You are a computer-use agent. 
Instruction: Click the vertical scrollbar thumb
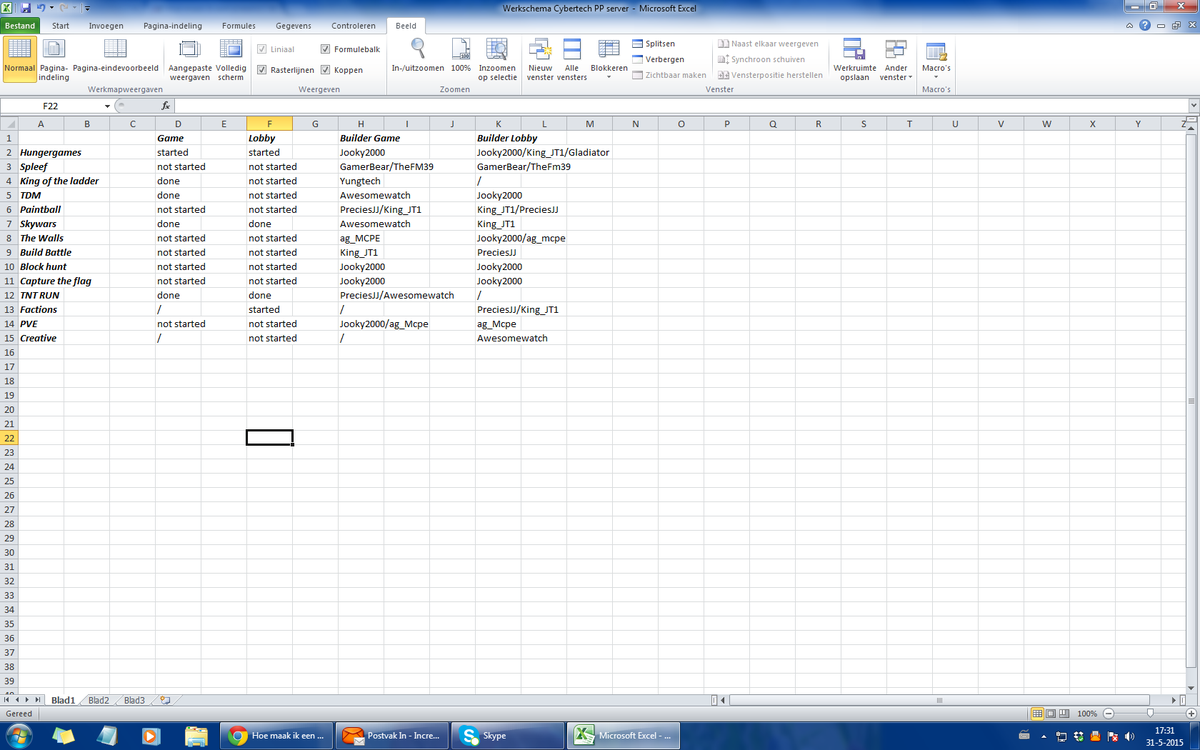tap(1192, 400)
